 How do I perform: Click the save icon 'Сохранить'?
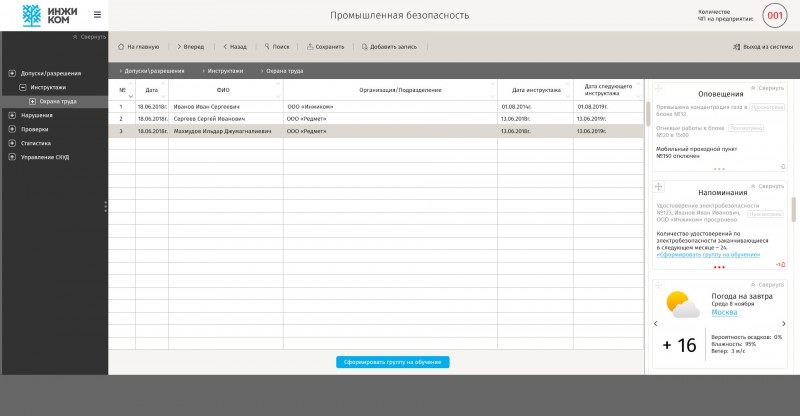pos(310,46)
